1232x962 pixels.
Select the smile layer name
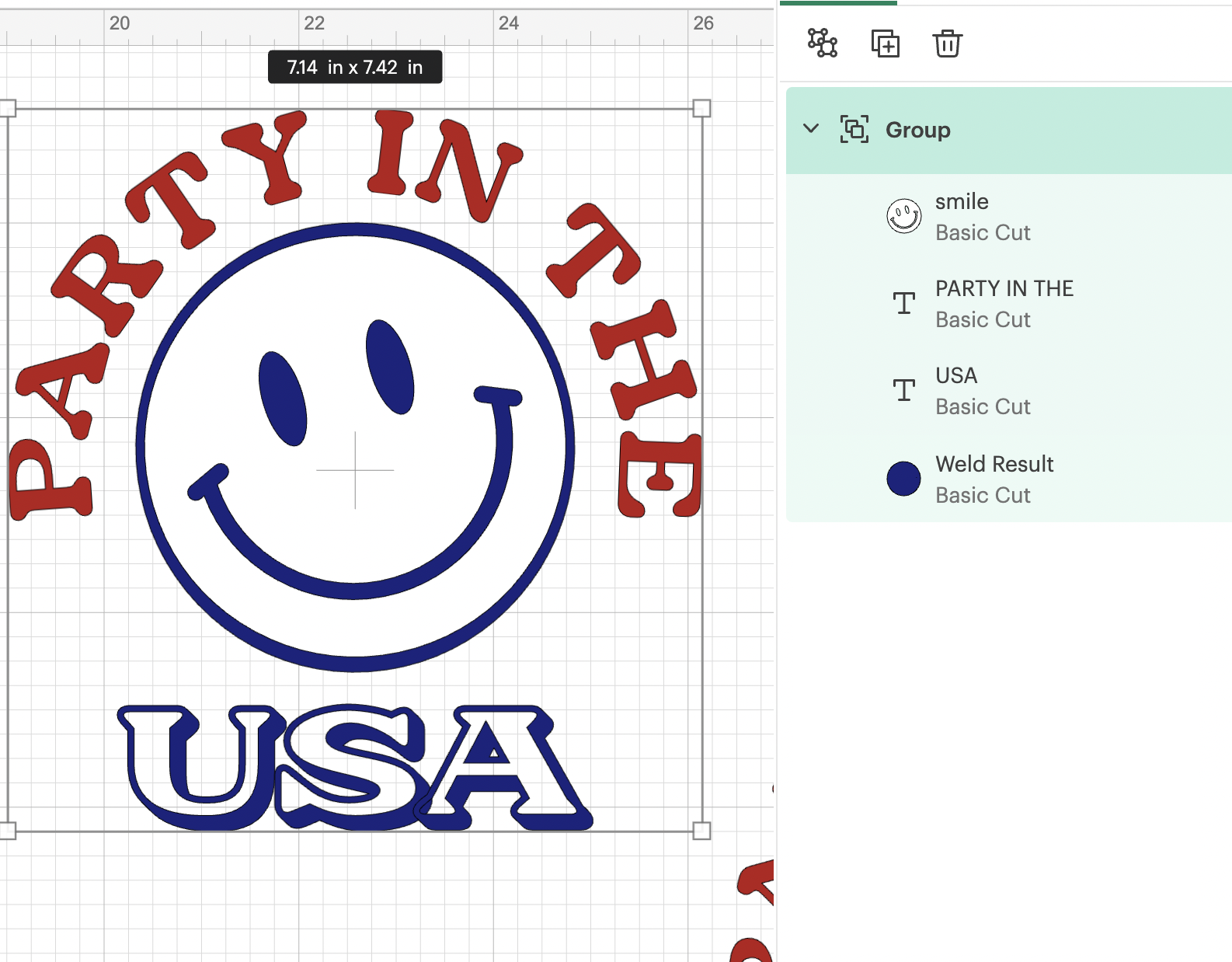click(962, 201)
